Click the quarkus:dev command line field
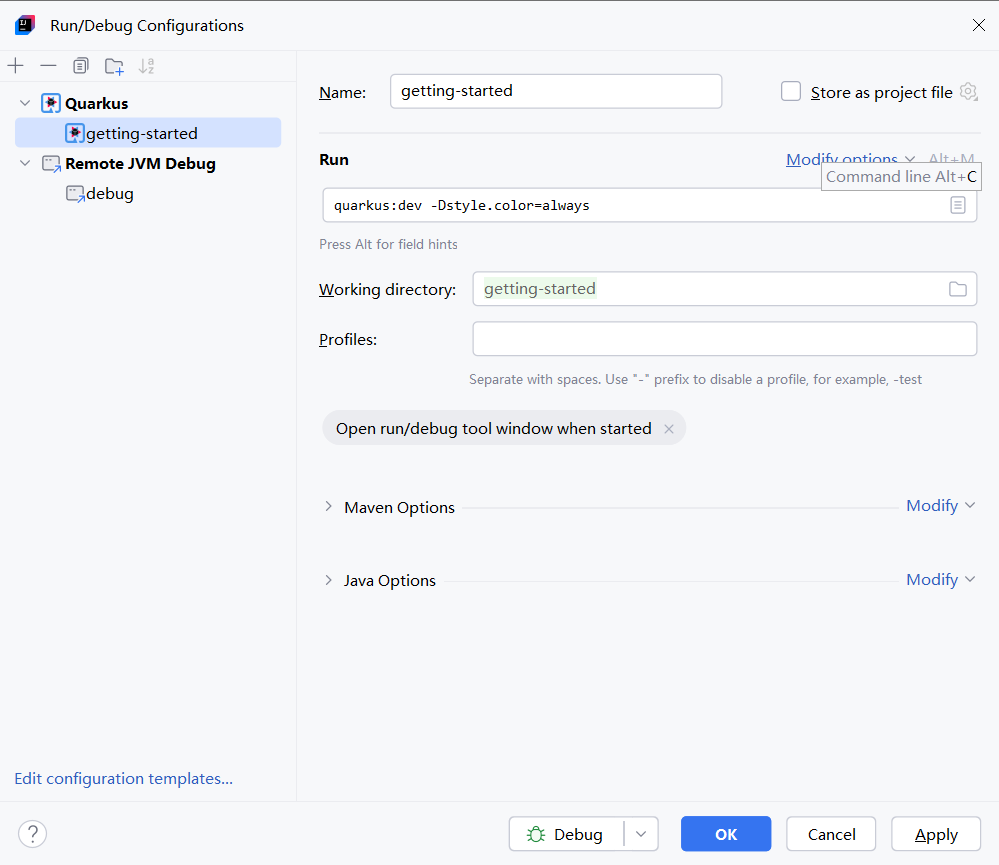 (649, 205)
